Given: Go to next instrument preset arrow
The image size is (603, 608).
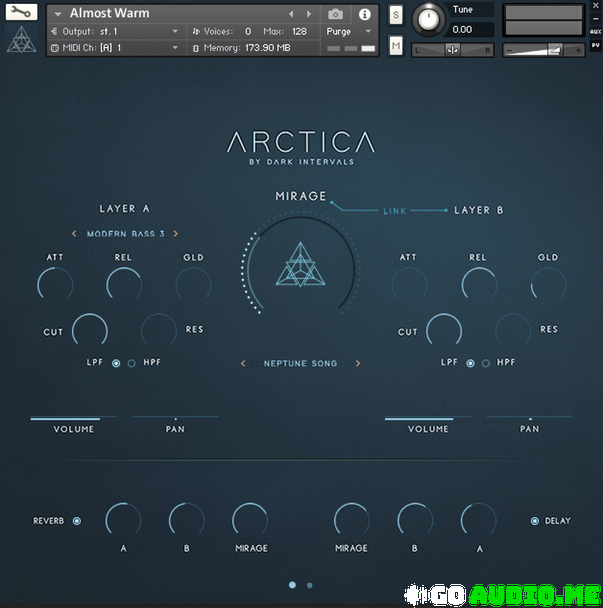Looking at the screenshot, I should tap(309, 14).
